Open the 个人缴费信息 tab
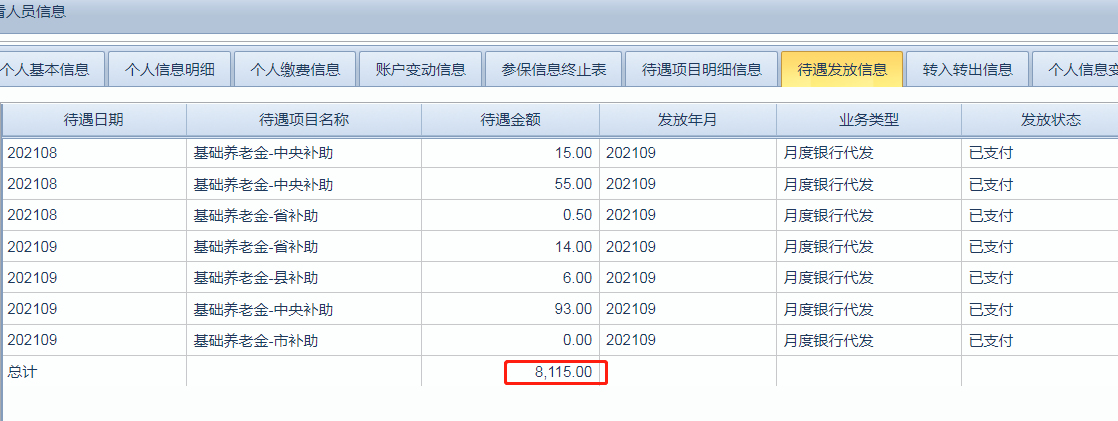The width and height of the screenshot is (1118, 421). click(295, 70)
